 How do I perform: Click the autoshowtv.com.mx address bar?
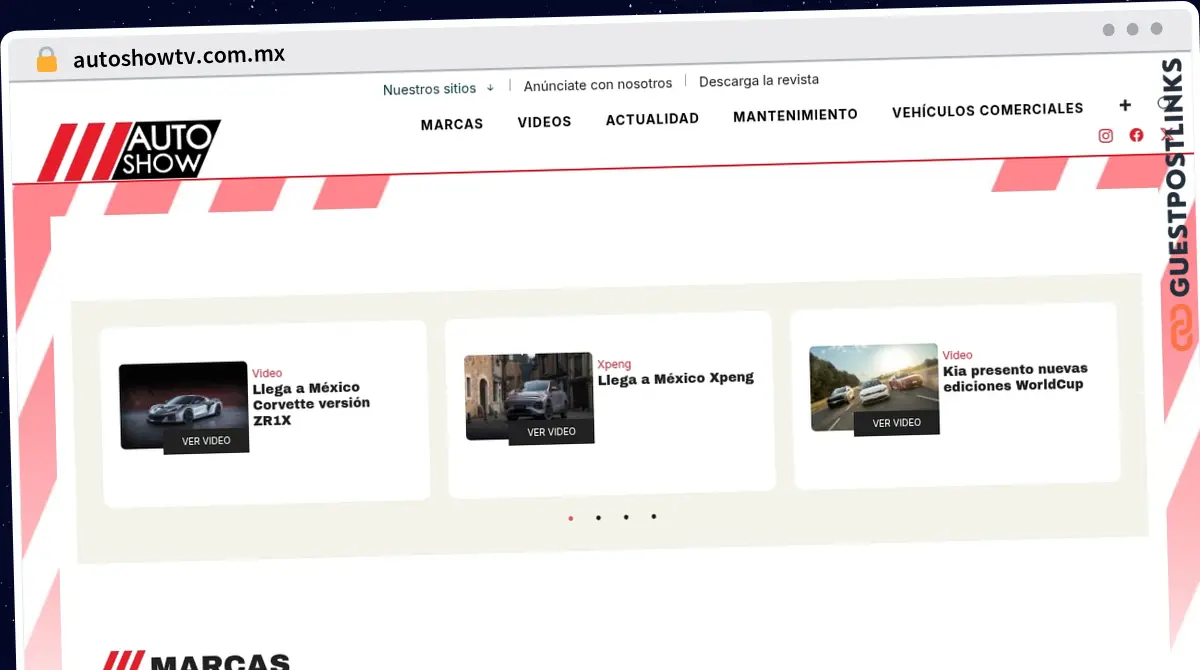(179, 57)
